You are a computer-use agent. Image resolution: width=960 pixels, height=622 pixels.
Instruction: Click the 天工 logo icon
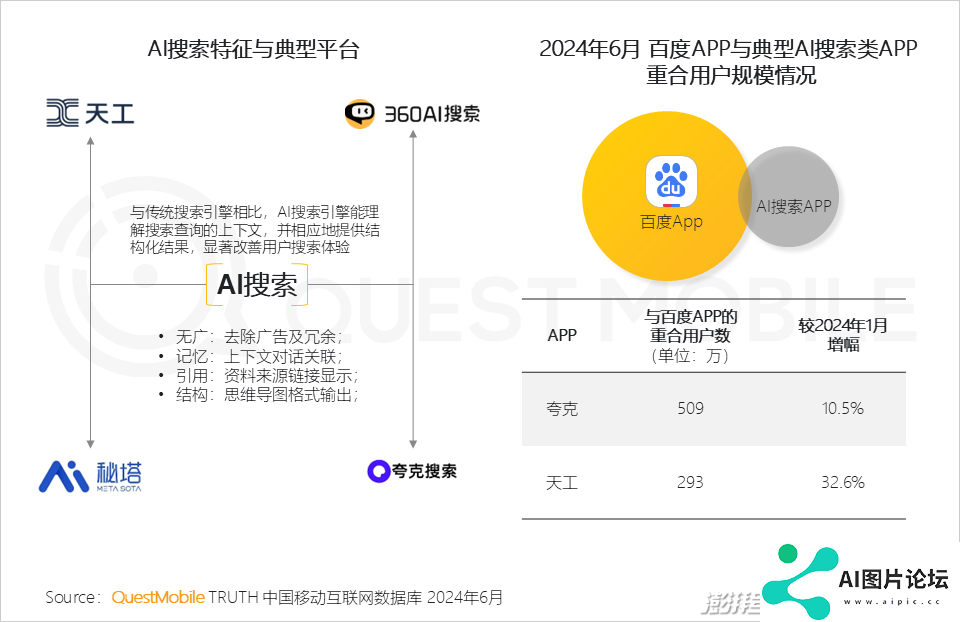(x=62, y=113)
